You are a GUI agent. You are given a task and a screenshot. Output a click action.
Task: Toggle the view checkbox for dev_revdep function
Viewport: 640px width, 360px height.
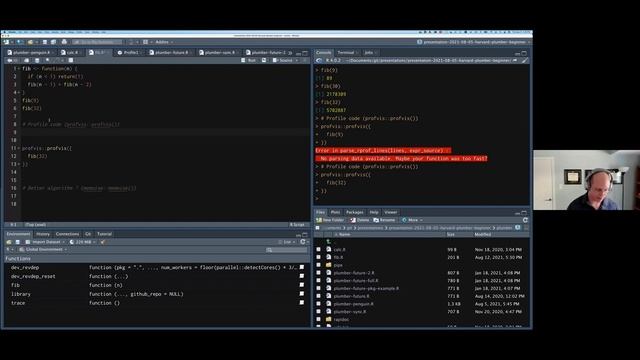coord(302,267)
